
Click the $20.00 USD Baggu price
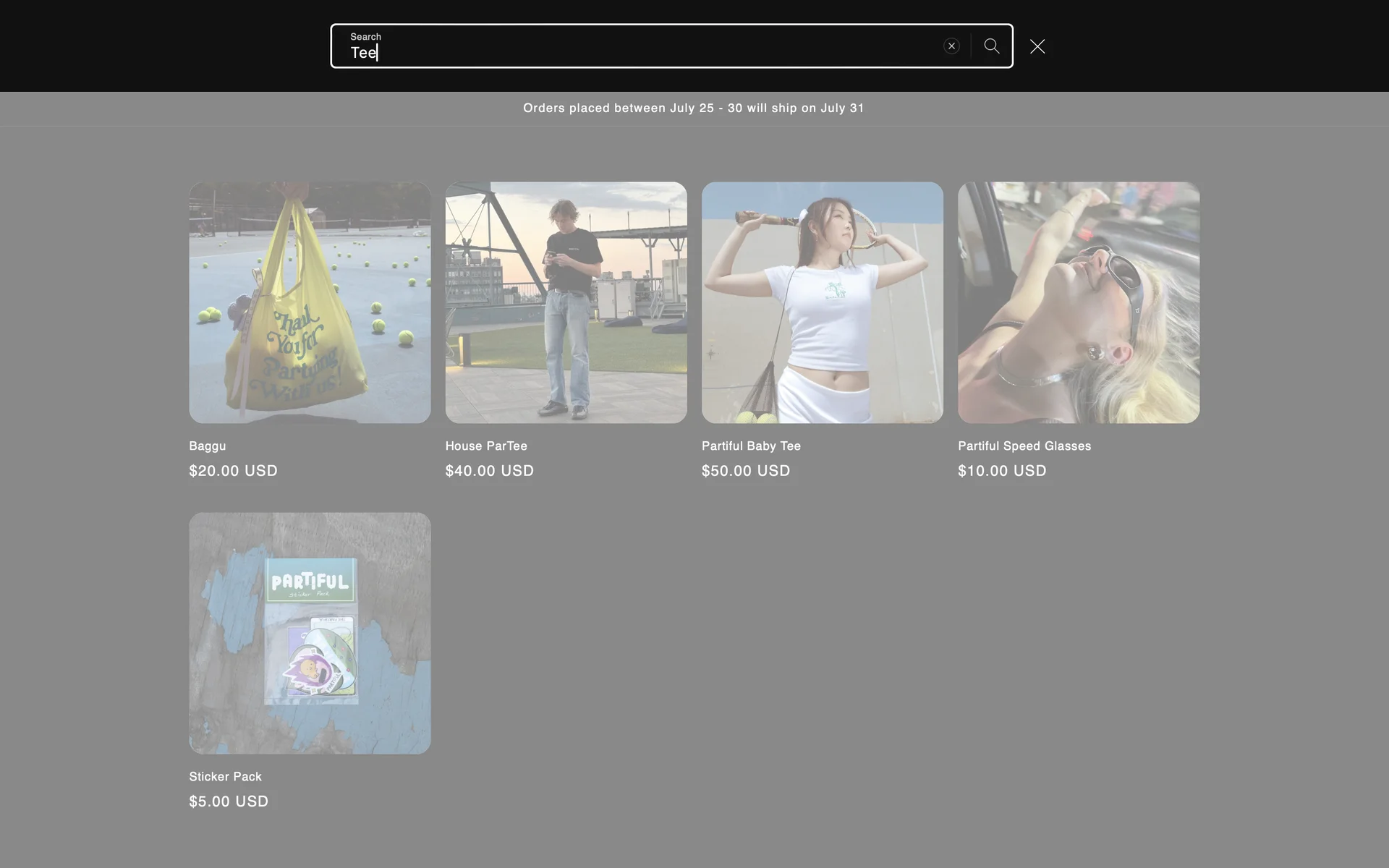(x=233, y=471)
